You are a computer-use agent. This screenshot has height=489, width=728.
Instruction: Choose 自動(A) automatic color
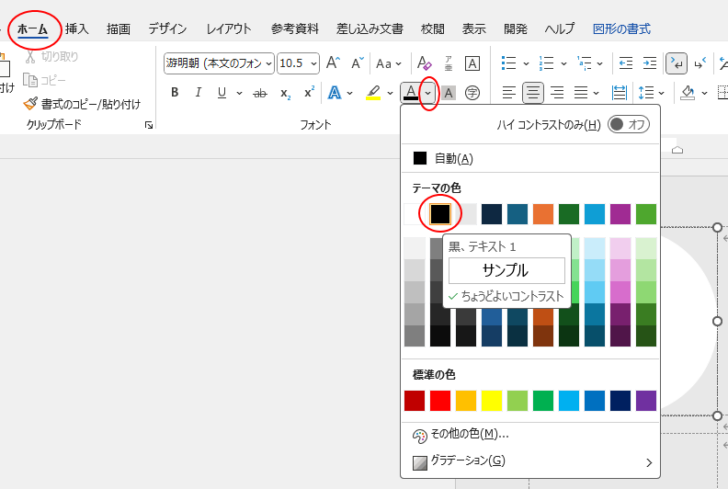coord(530,158)
